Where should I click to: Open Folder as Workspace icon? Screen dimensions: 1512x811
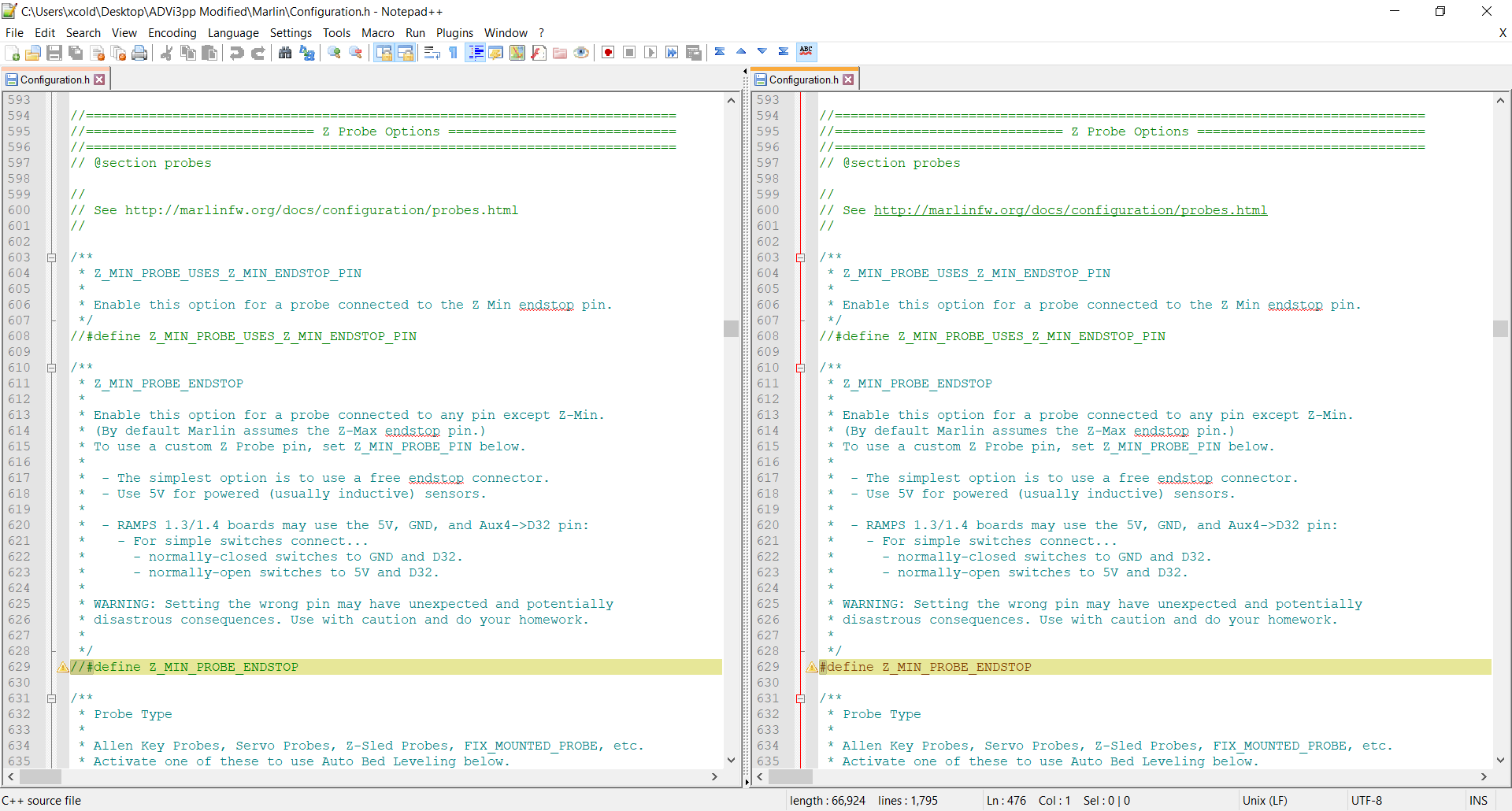pyautogui.click(x=560, y=53)
